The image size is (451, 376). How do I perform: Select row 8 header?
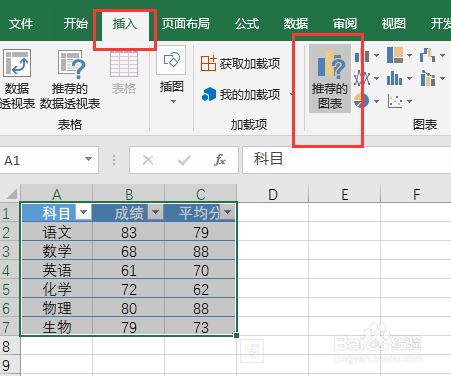(10, 346)
